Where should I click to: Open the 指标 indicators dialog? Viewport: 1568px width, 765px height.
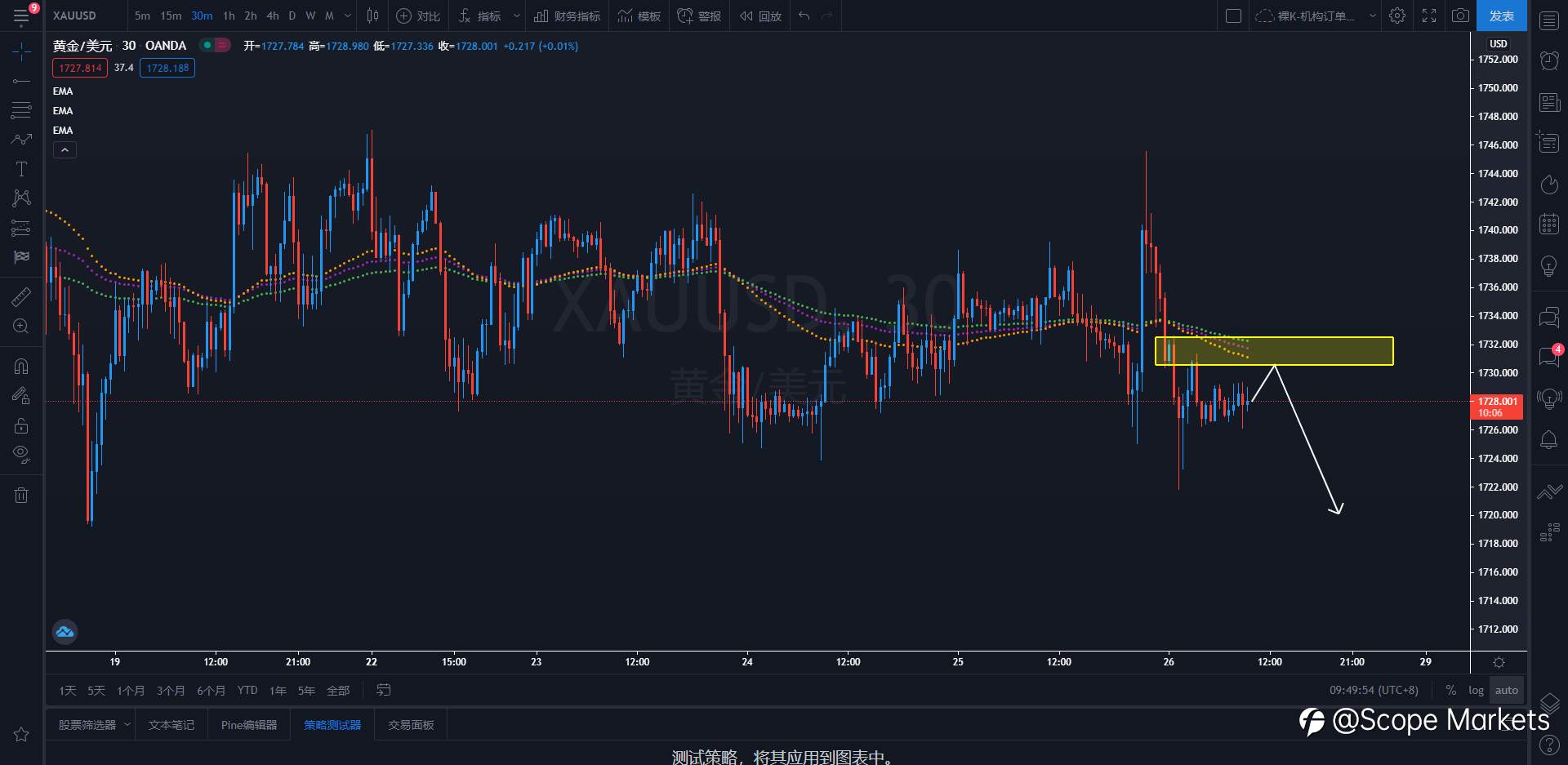click(480, 16)
